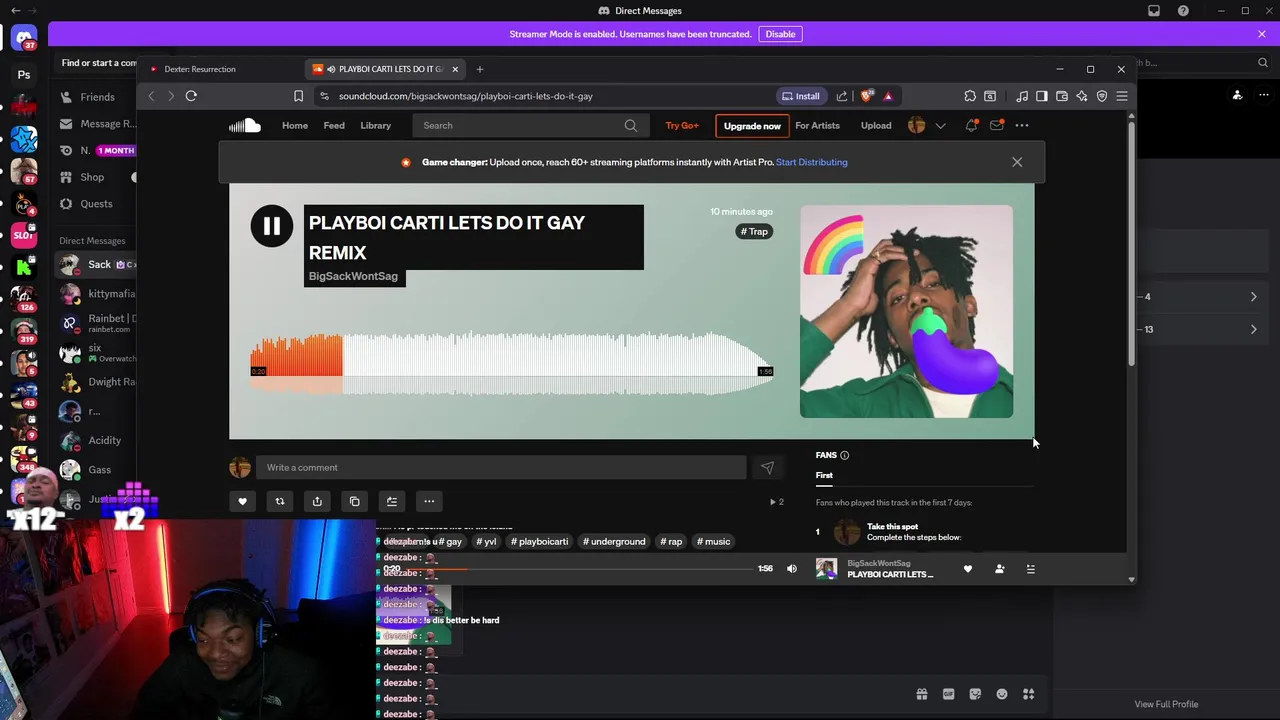Click Install app button in address bar

pyautogui.click(x=801, y=96)
